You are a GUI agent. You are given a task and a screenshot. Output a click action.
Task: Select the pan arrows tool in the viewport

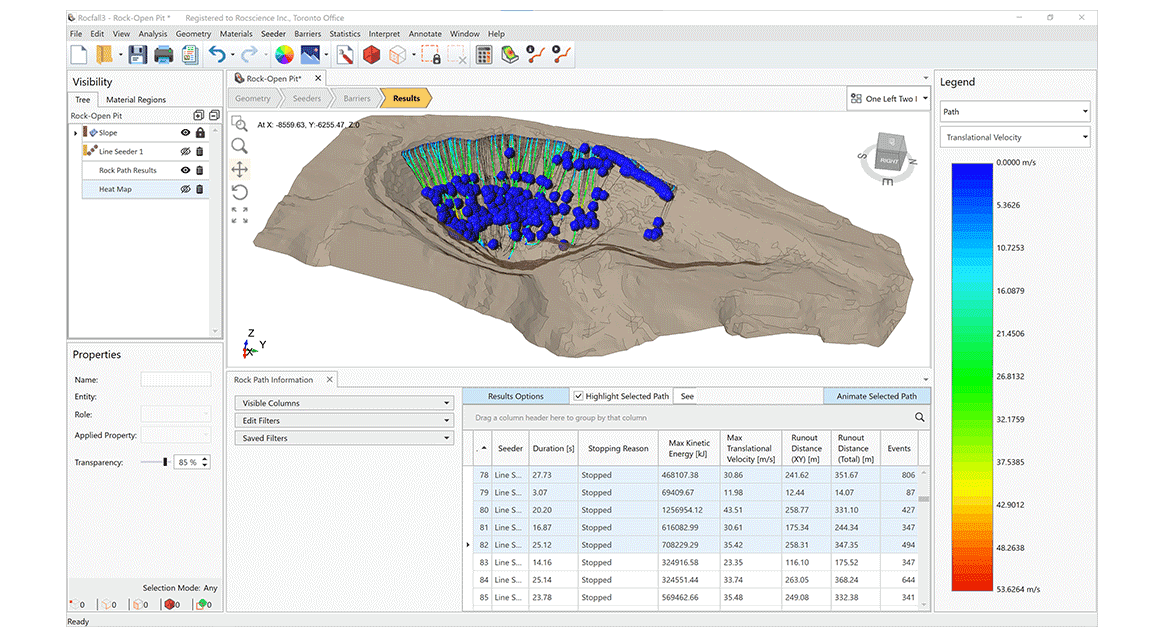[239, 169]
